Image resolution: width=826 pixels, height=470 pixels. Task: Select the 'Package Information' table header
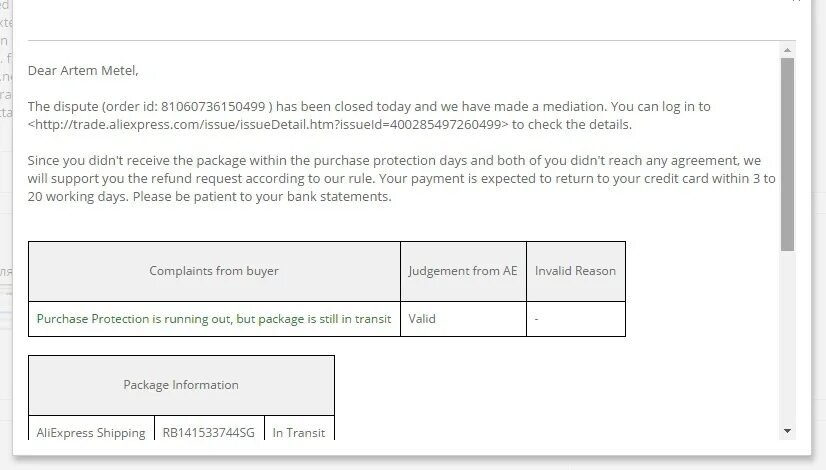pos(181,385)
